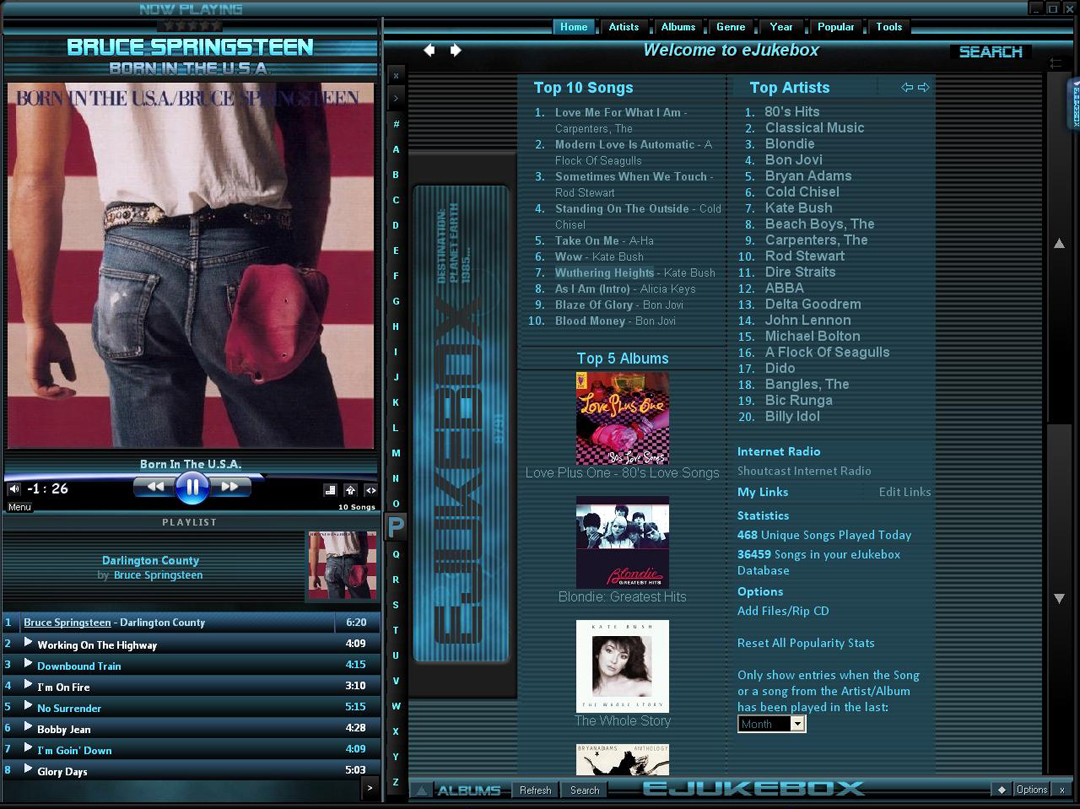The width and height of the screenshot is (1080, 809).
Task: Skip to next track with fast-forward button
Action: point(229,487)
